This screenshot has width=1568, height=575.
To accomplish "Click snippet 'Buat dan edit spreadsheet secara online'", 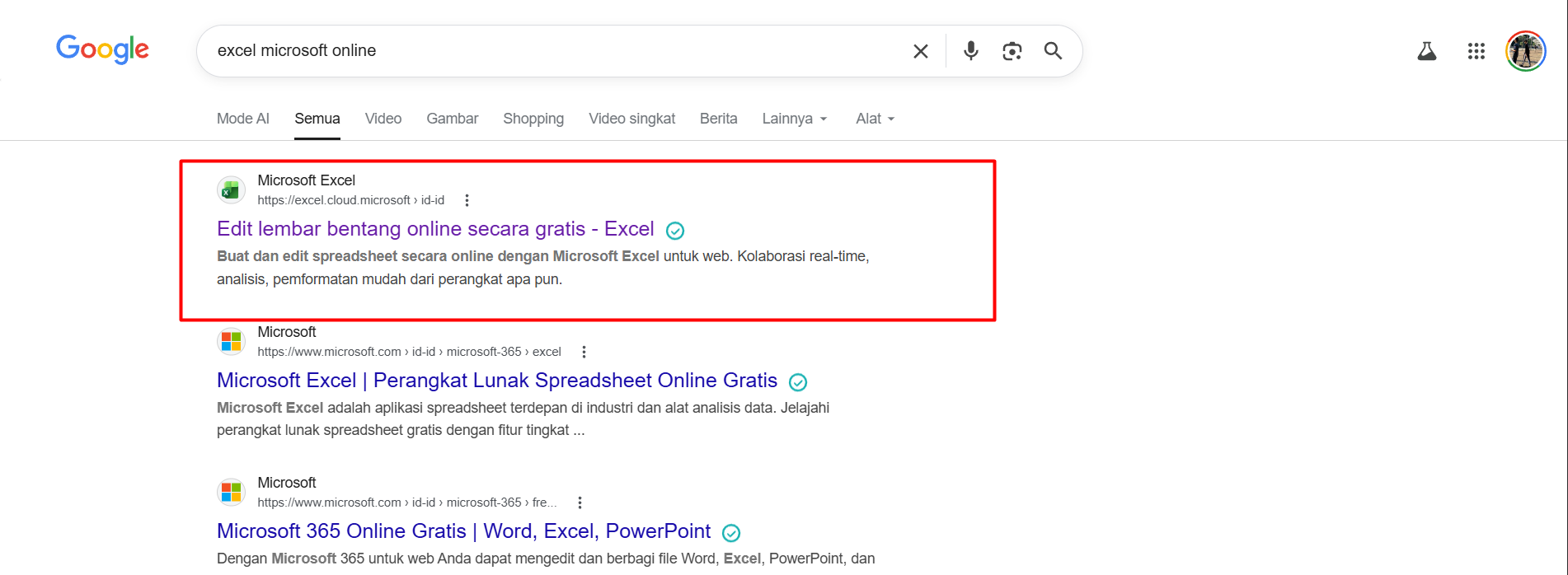I will [x=543, y=268].
